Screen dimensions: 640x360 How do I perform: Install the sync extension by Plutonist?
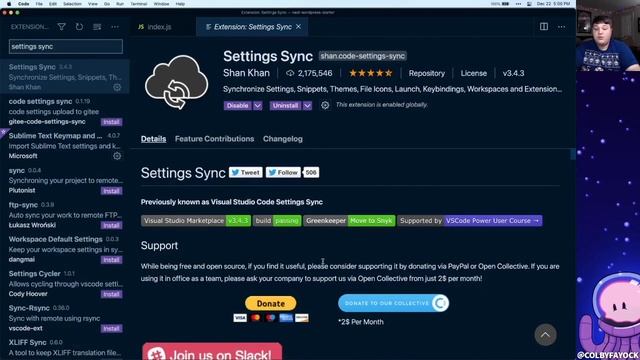[111, 191]
